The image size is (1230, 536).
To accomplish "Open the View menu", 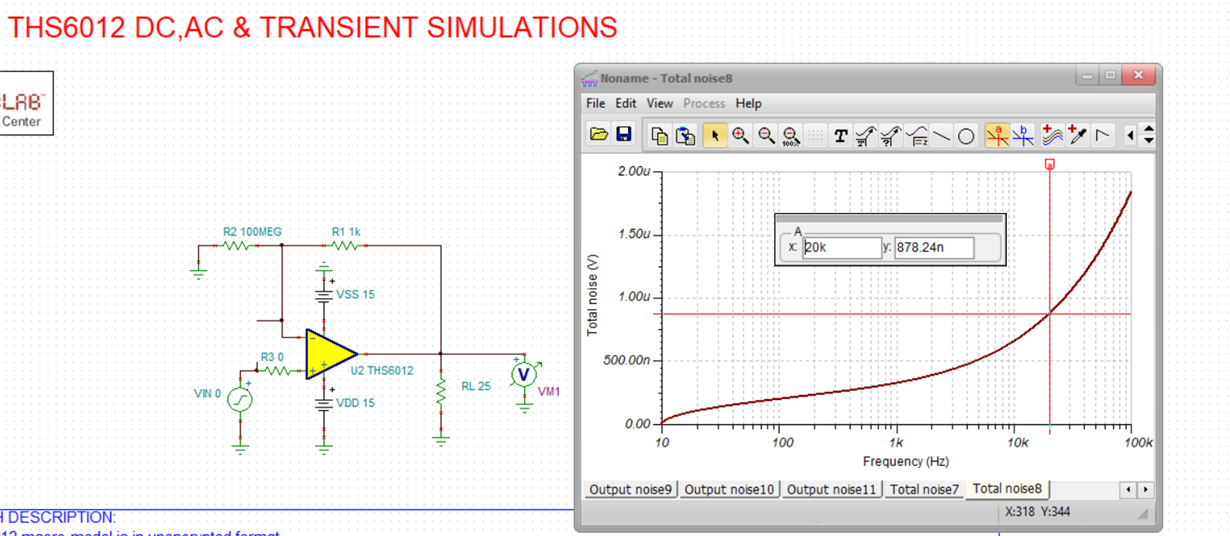I will coord(660,103).
